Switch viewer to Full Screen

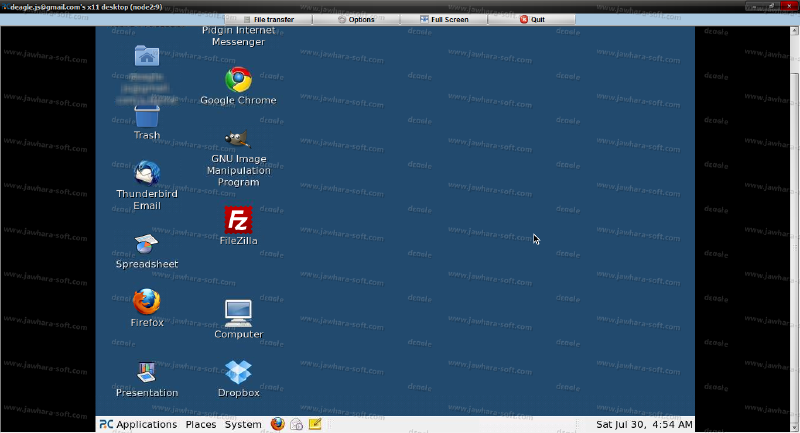tap(444, 19)
